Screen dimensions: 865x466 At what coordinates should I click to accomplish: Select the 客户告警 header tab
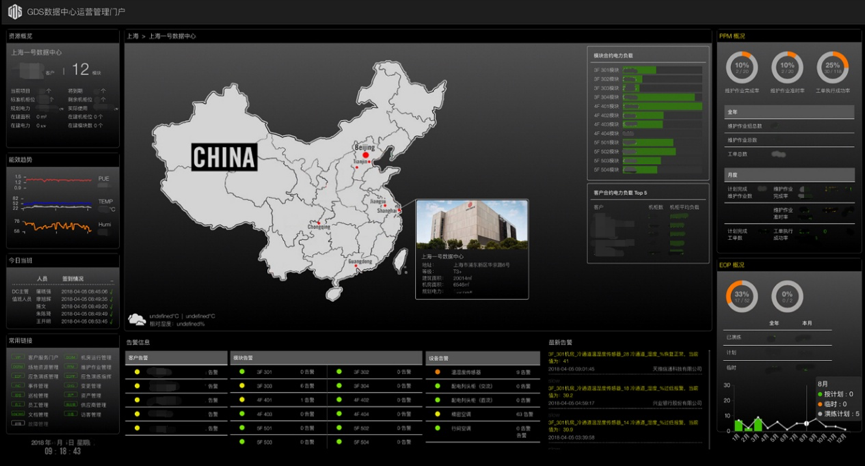[x=176, y=358]
